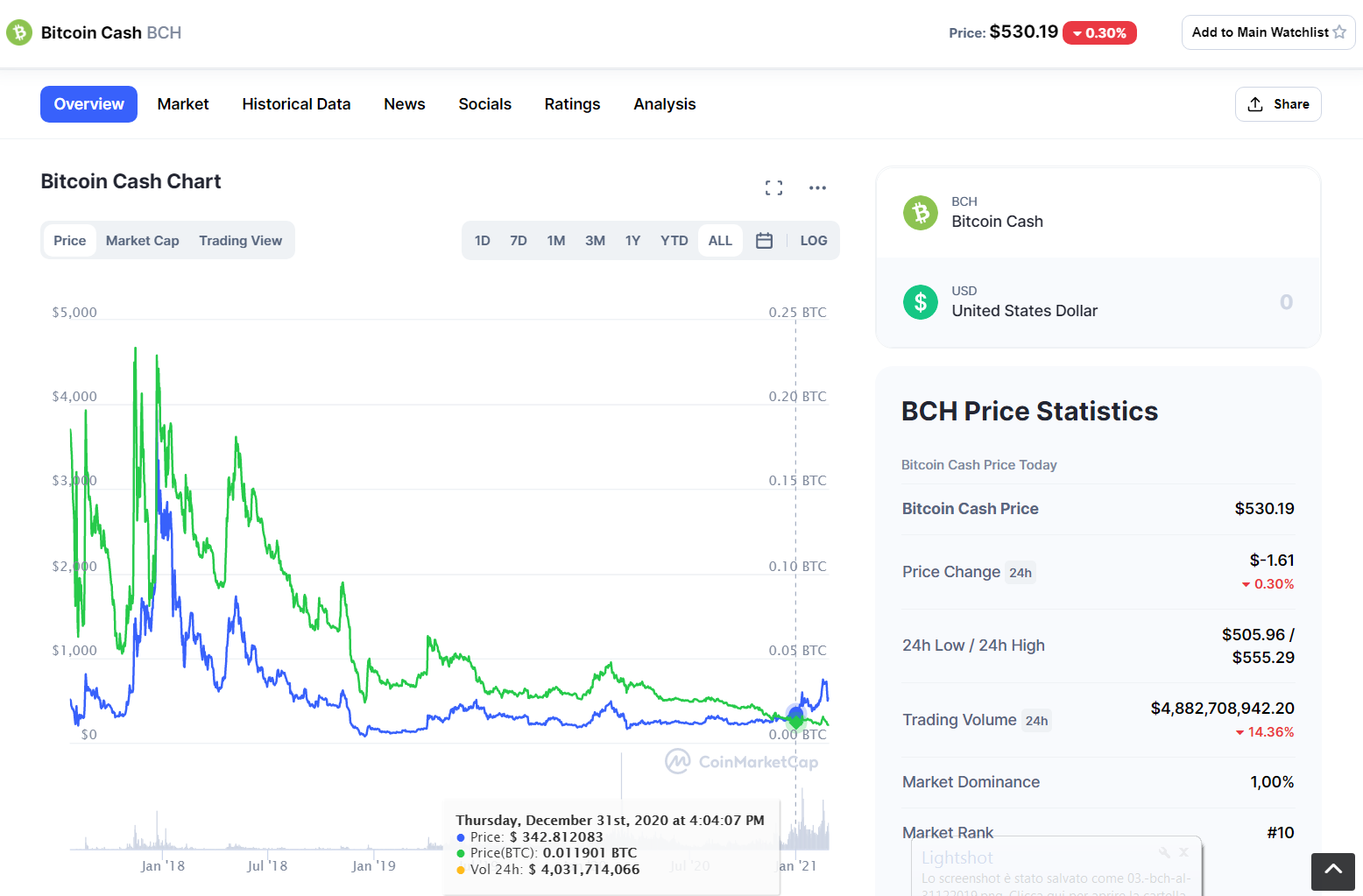1363x896 pixels.
Task: Click the BCH coin icon in converter
Action: pos(921,213)
